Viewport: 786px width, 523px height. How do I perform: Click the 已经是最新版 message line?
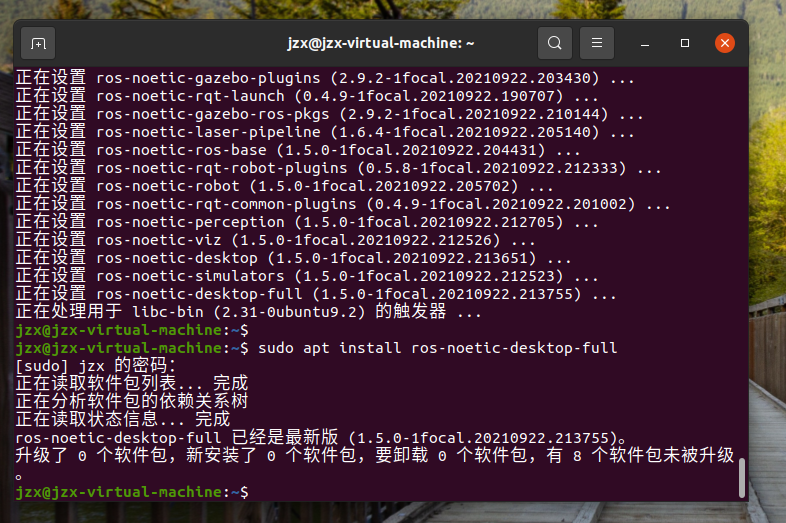pos(321,438)
